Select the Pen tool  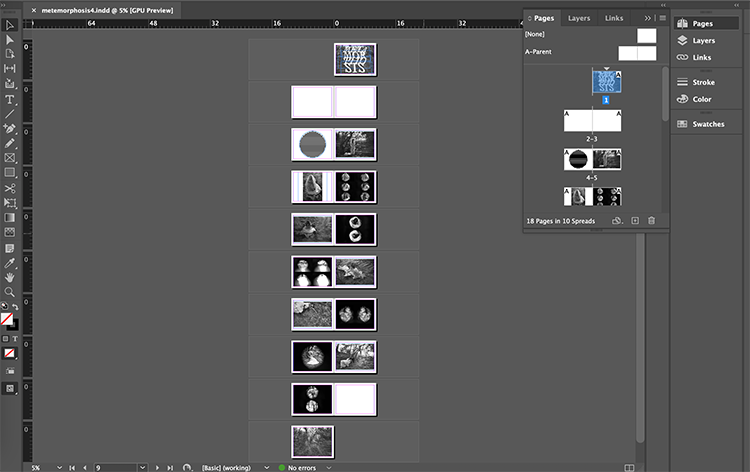[10, 128]
